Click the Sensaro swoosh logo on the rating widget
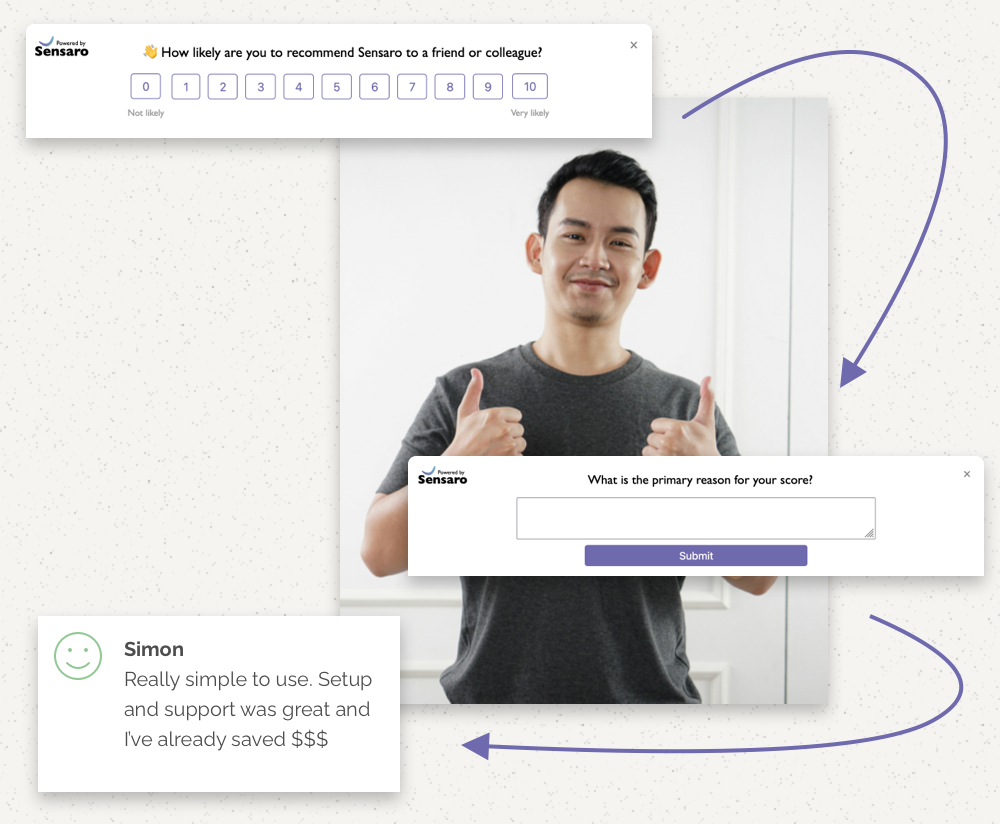The width and height of the screenshot is (1000, 824). point(48,43)
